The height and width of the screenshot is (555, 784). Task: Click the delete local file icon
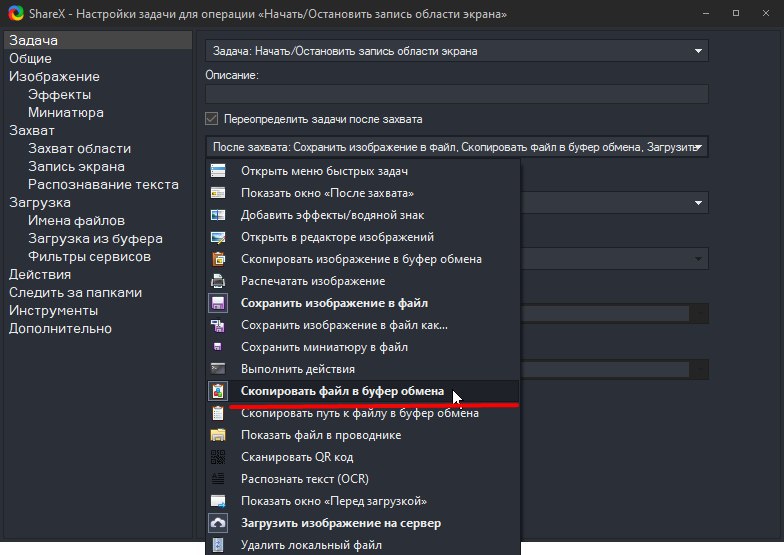coord(218,544)
